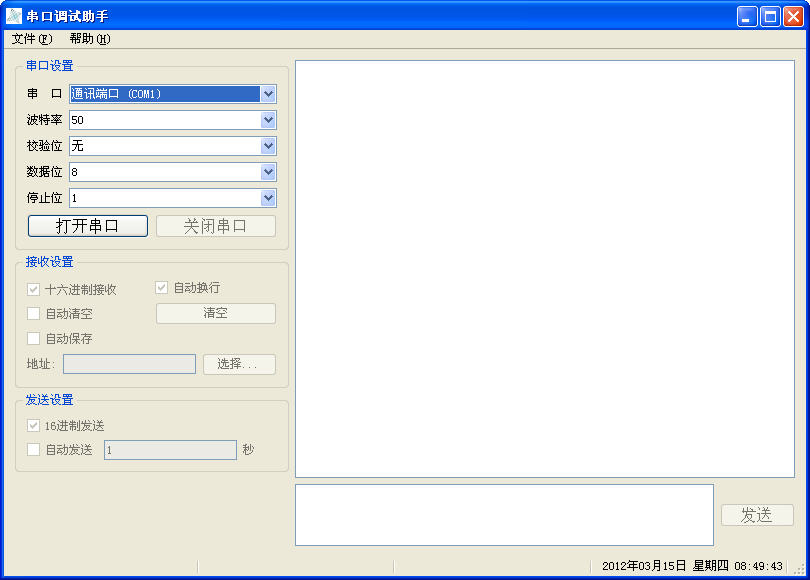The height and width of the screenshot is (580, 810).
Task: Click inside the large receive text area
Action: [x=545, y=269]
